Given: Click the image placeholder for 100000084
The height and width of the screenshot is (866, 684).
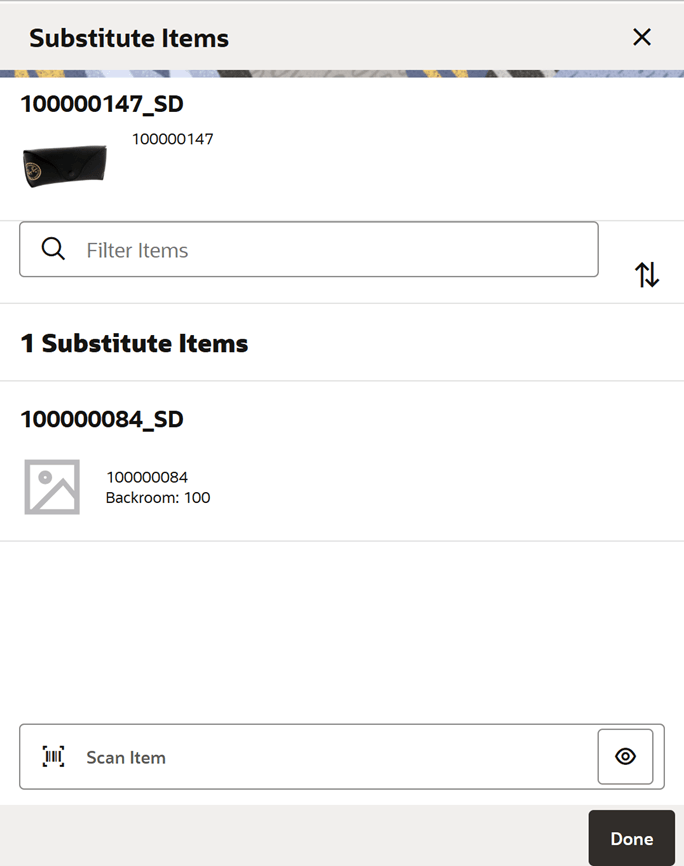Looking at the screenshot, I should click(52, 487).
